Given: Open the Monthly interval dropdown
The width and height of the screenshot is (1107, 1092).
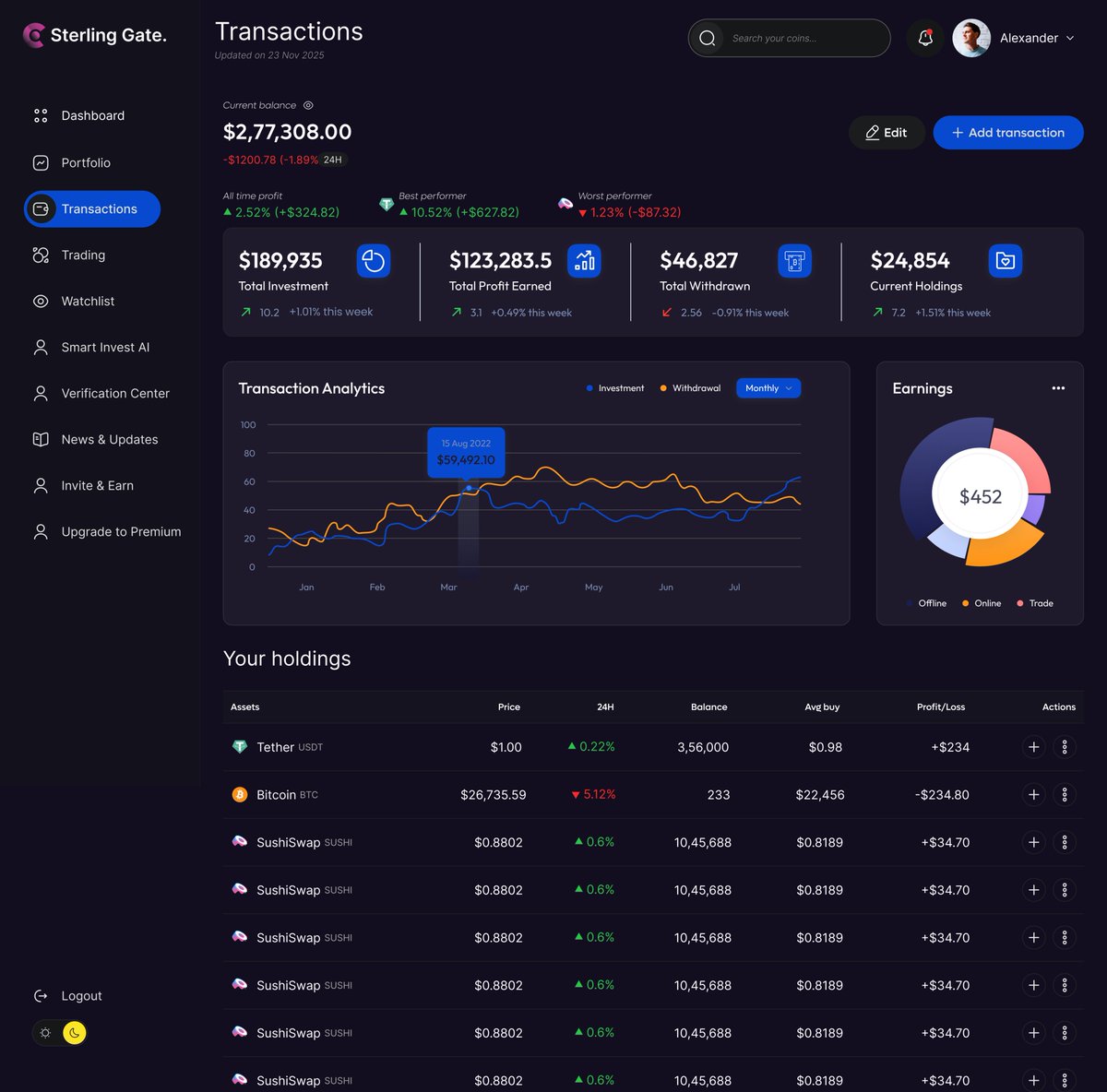Looking at the screenshot, I should tap(768, 387).
